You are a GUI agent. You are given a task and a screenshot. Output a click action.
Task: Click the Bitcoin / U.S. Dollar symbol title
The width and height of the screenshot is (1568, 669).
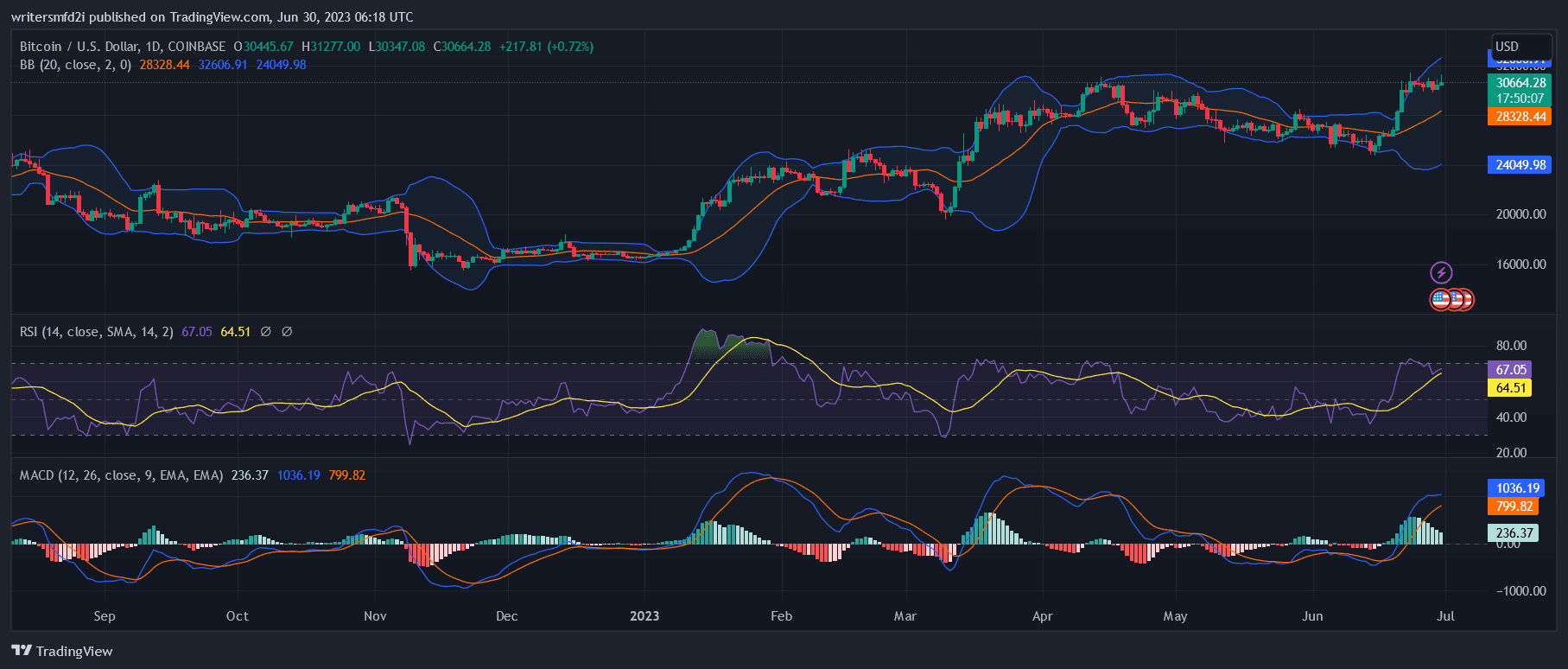point(122,47)
